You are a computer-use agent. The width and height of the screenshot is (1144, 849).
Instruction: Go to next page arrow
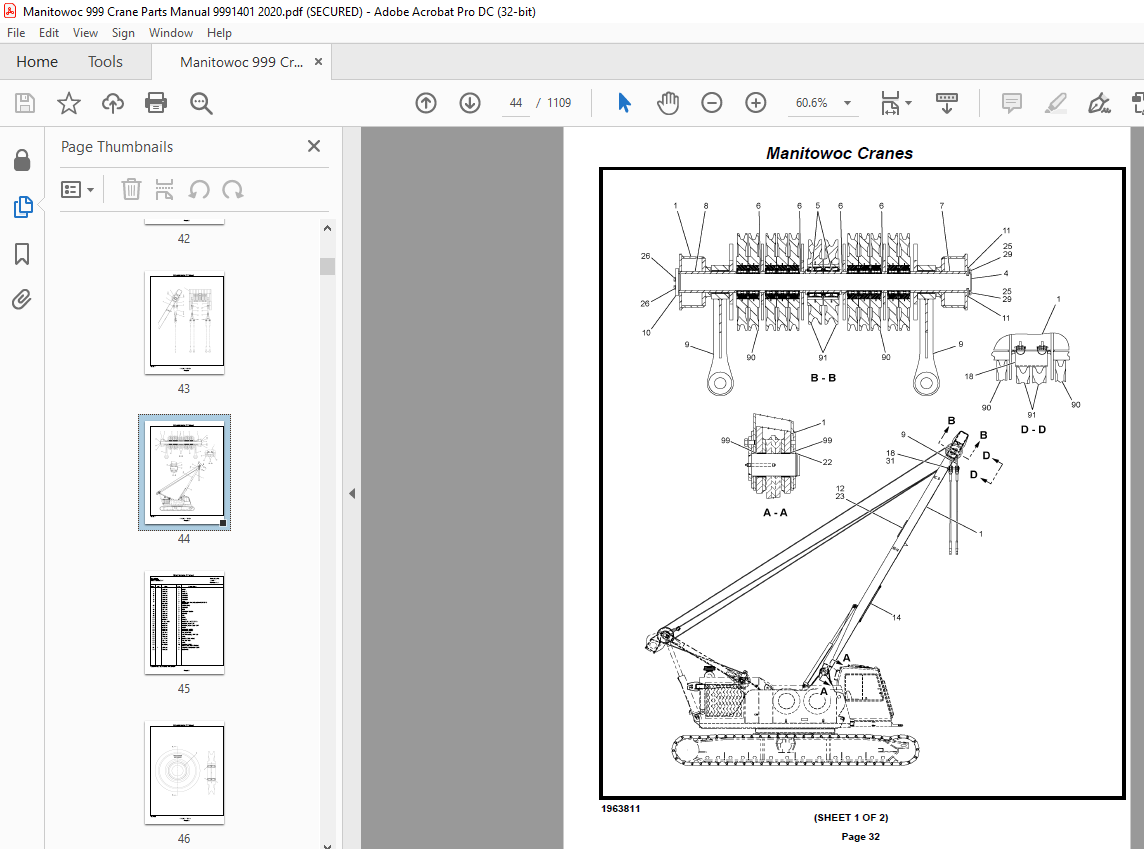(x=470, y=103)
